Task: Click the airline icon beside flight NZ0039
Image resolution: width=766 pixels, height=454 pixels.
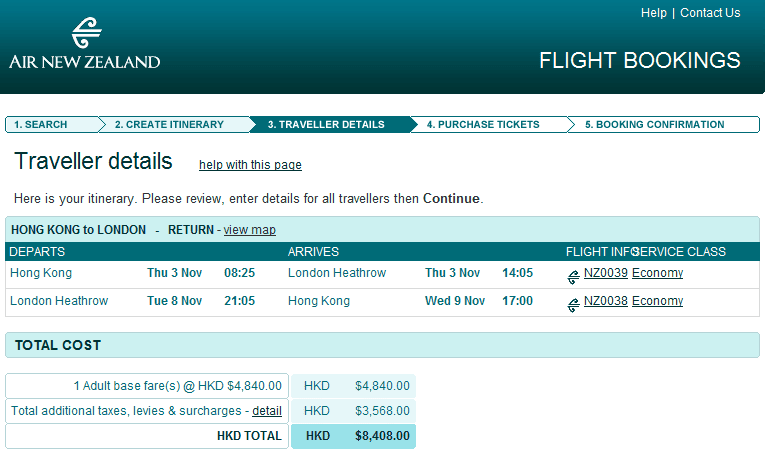Action: coord(573,276)
